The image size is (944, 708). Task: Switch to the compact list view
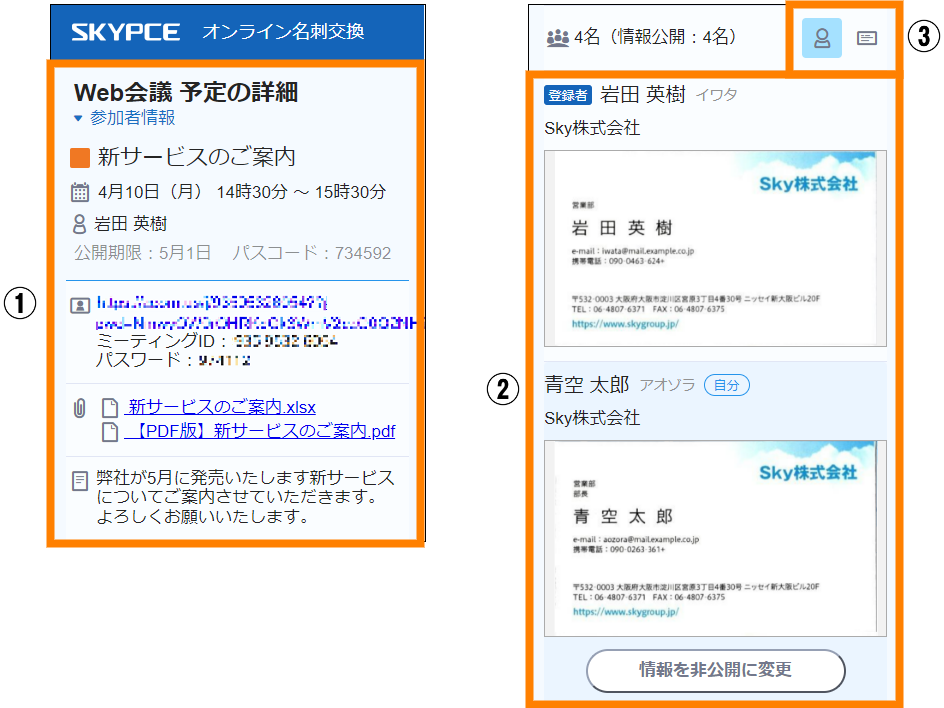tap(867, 38)
